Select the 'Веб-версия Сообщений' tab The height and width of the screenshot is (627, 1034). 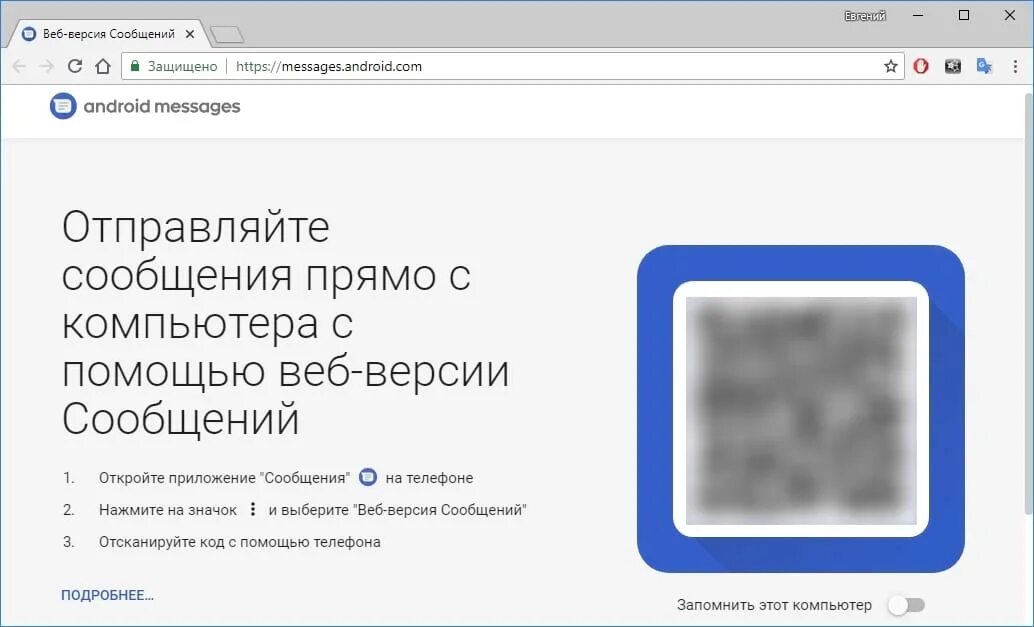tap(108, 34)
